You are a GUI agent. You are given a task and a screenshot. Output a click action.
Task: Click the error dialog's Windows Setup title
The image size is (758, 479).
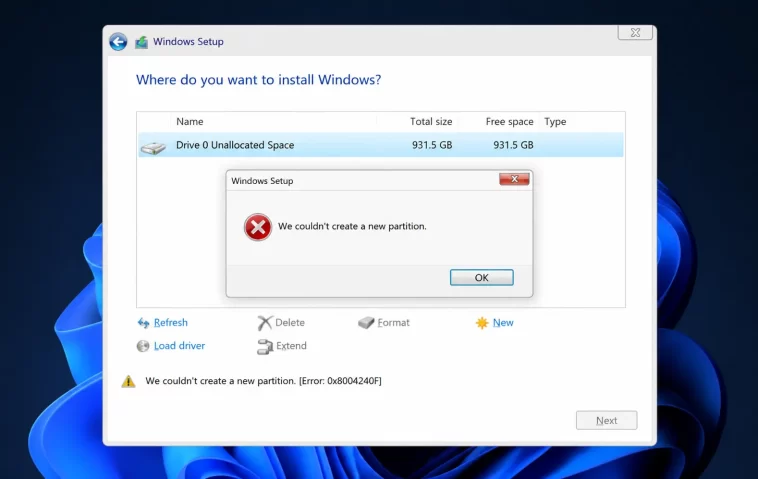[262, 181]
